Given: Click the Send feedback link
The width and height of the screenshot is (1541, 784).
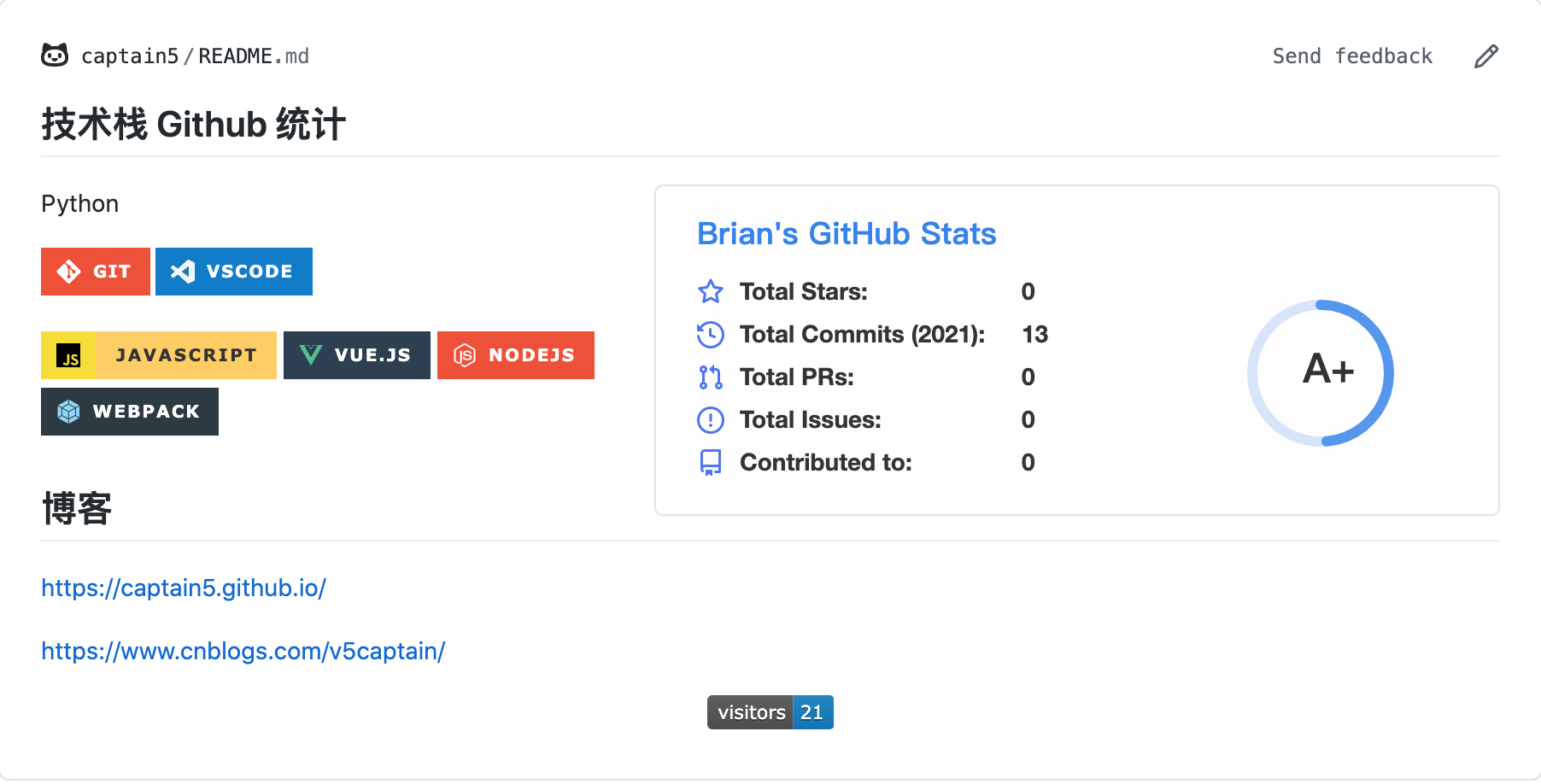Looking at the screenshot, I should click(1351, 56).
